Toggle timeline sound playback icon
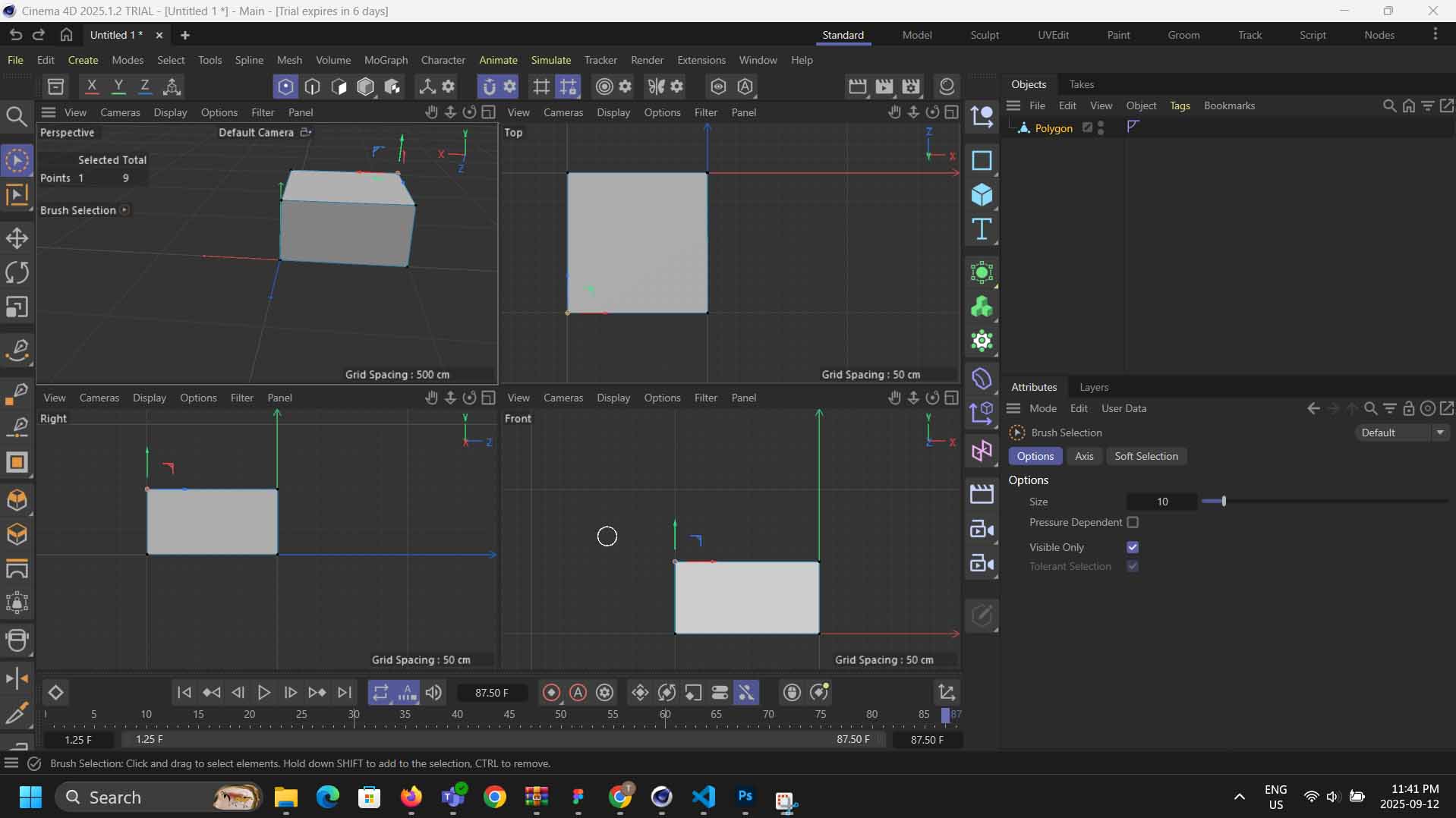The width and height of the screenshot is (1456, 818). [x=433, y=692]
